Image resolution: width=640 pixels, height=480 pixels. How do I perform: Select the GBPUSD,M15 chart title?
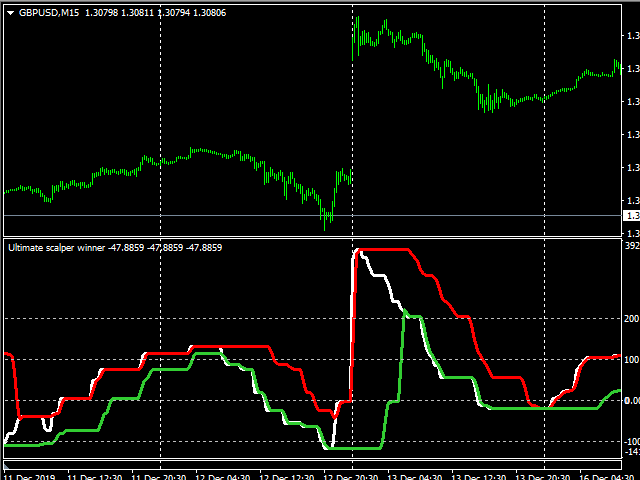point(49,13)
